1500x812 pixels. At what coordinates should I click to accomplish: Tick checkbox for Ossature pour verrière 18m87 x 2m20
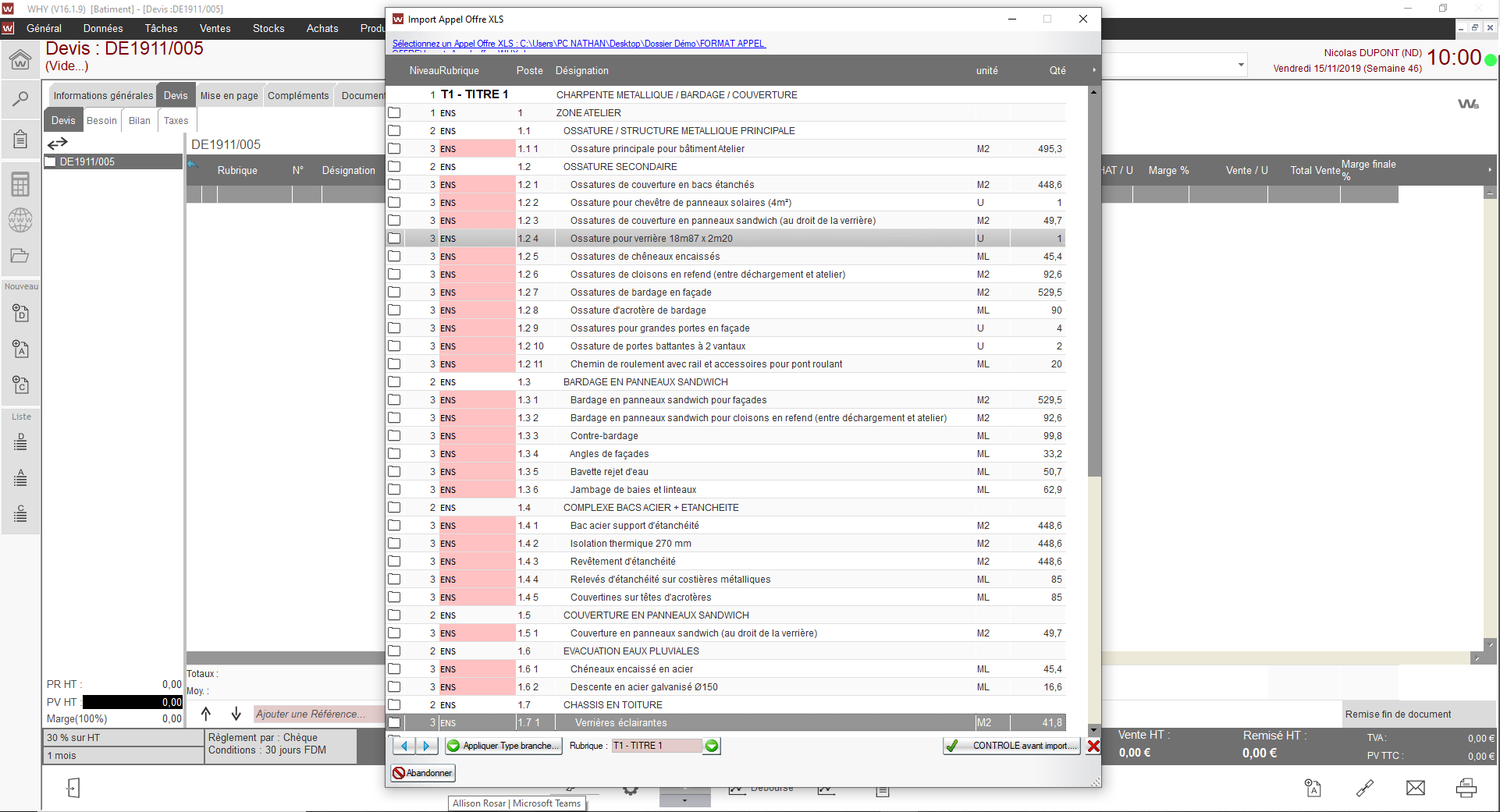(395, 239)
